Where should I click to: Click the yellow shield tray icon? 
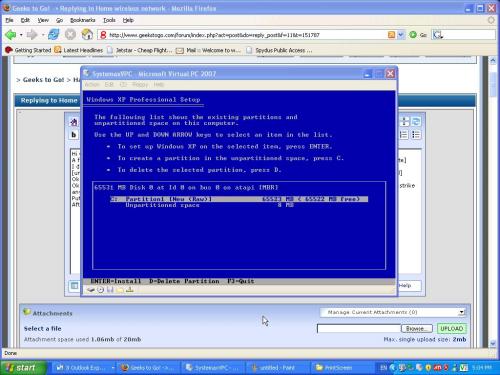tap(428, 368)
